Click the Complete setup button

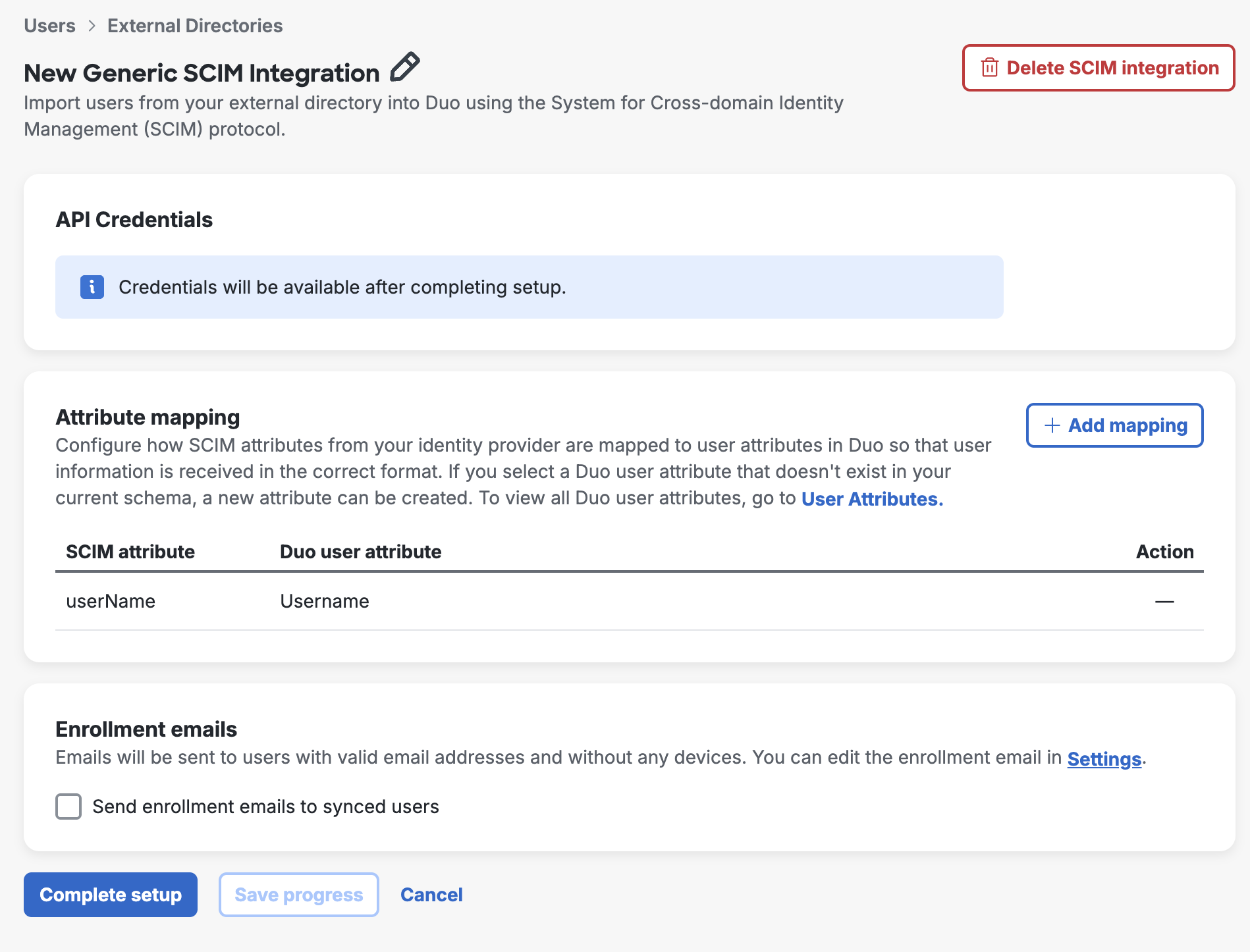tap(110, 895)
